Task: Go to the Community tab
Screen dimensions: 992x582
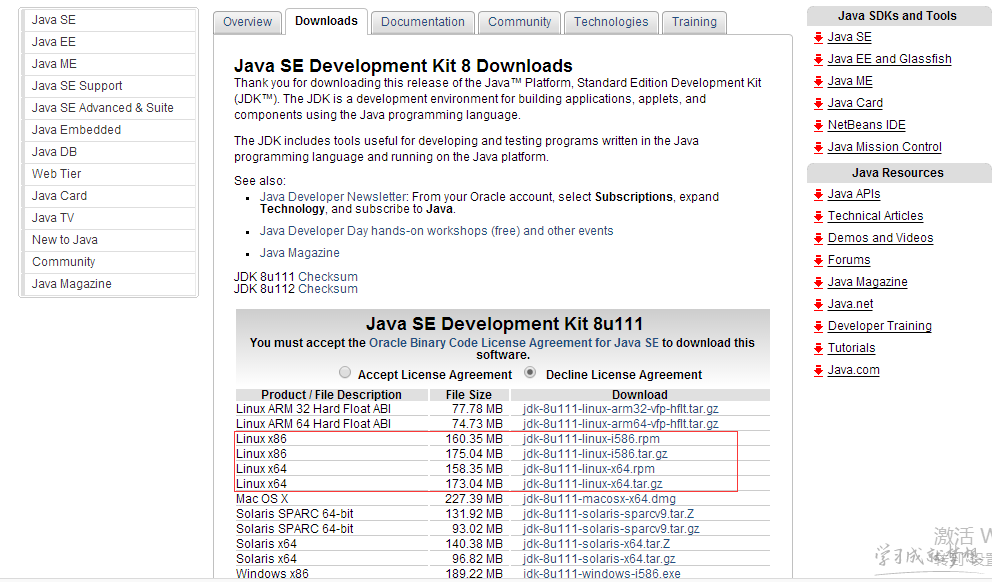Action: click(519, 22)
